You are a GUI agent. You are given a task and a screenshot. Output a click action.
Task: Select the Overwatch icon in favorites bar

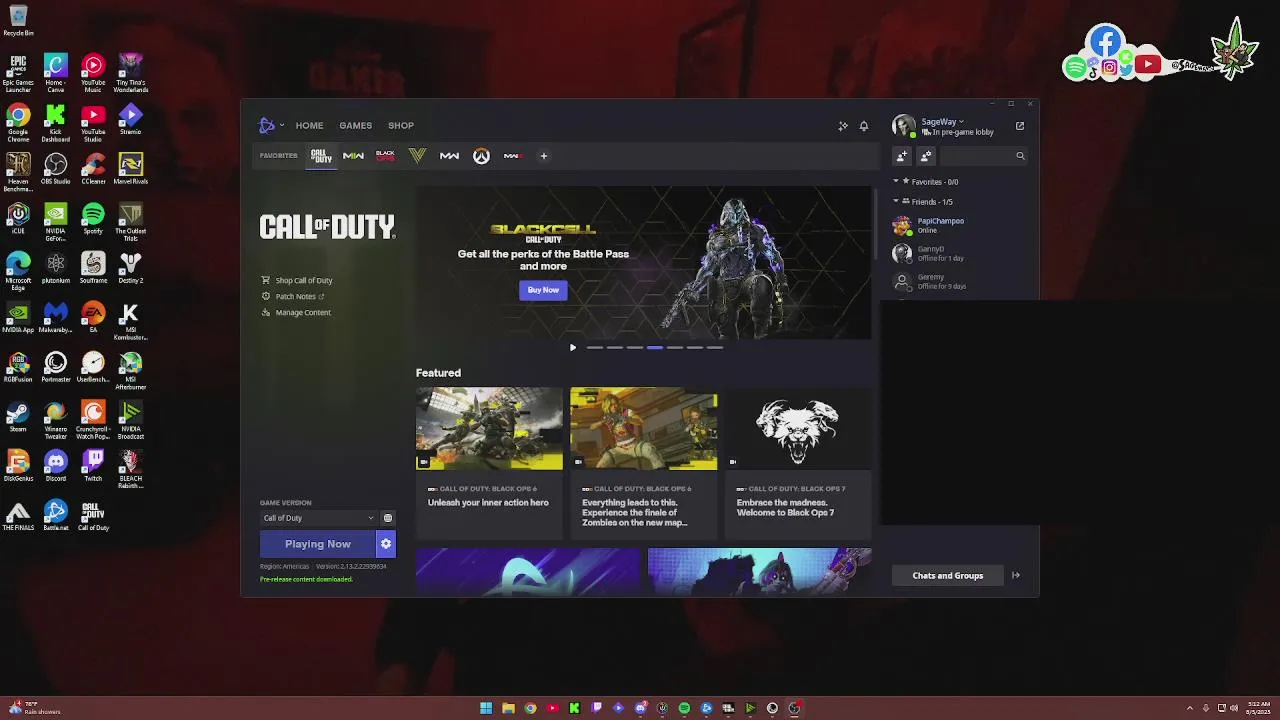tap(481, 156)
